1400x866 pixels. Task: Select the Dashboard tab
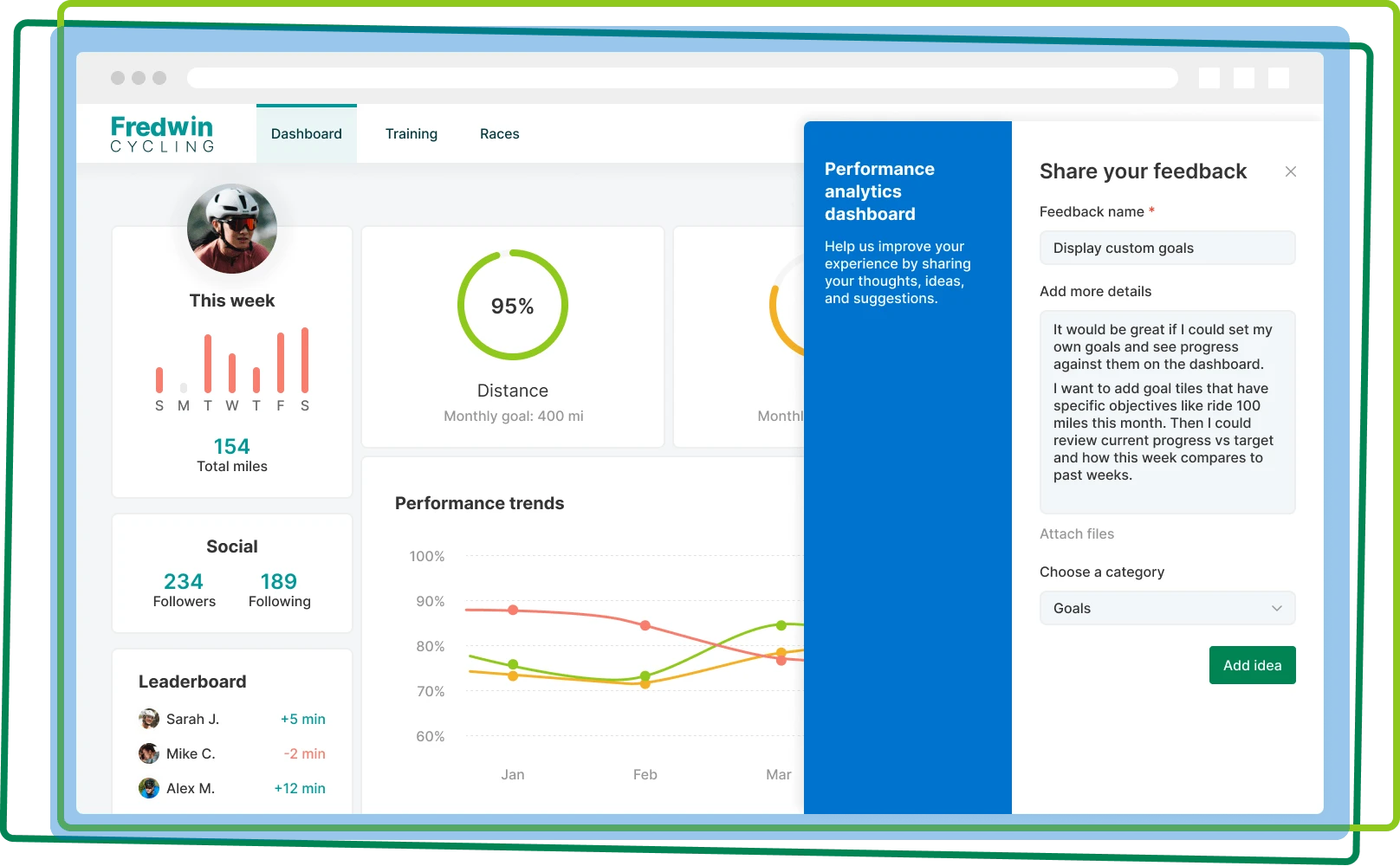(x=307, y=133)
